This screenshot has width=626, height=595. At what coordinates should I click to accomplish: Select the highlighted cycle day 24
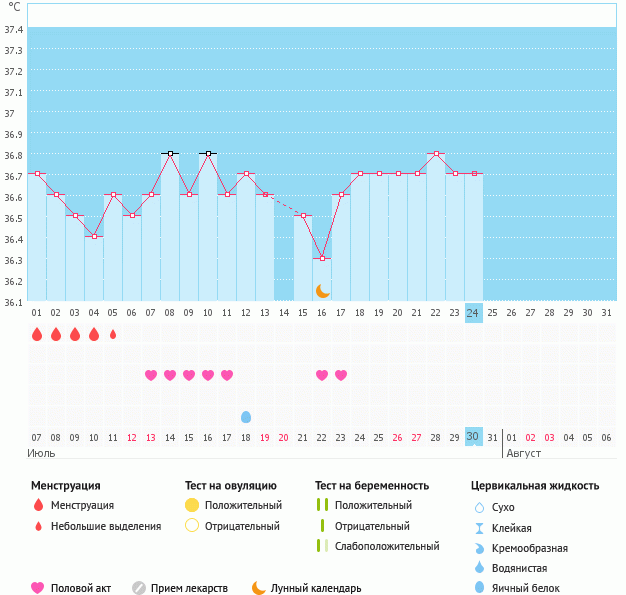click(x=474, y=313)
